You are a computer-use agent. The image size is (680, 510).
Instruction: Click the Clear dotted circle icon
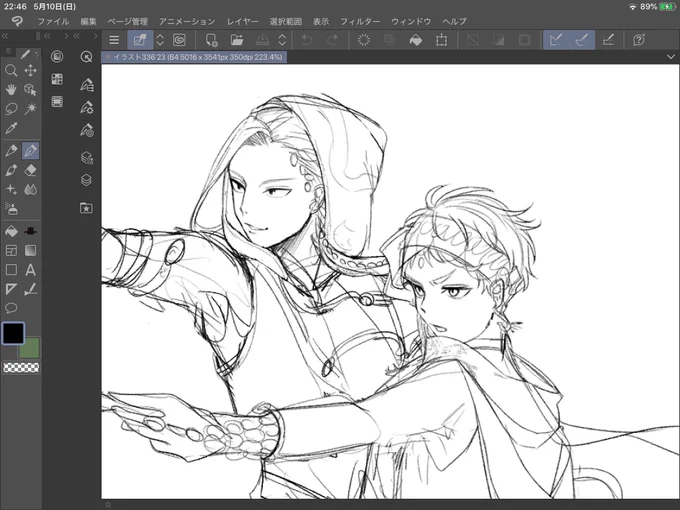coord(363,40)
